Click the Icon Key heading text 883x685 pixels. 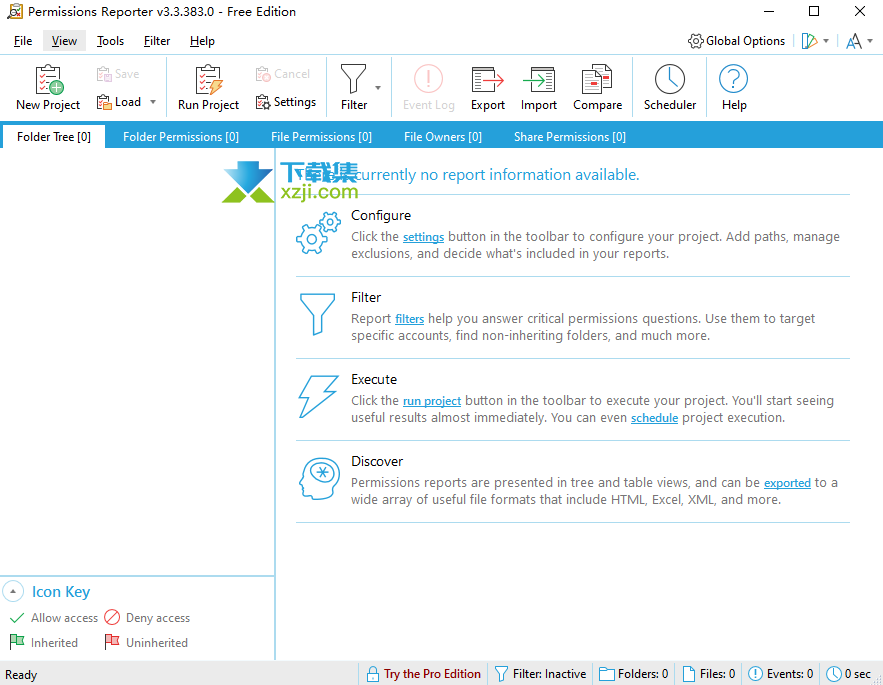(x=61, y=592)
